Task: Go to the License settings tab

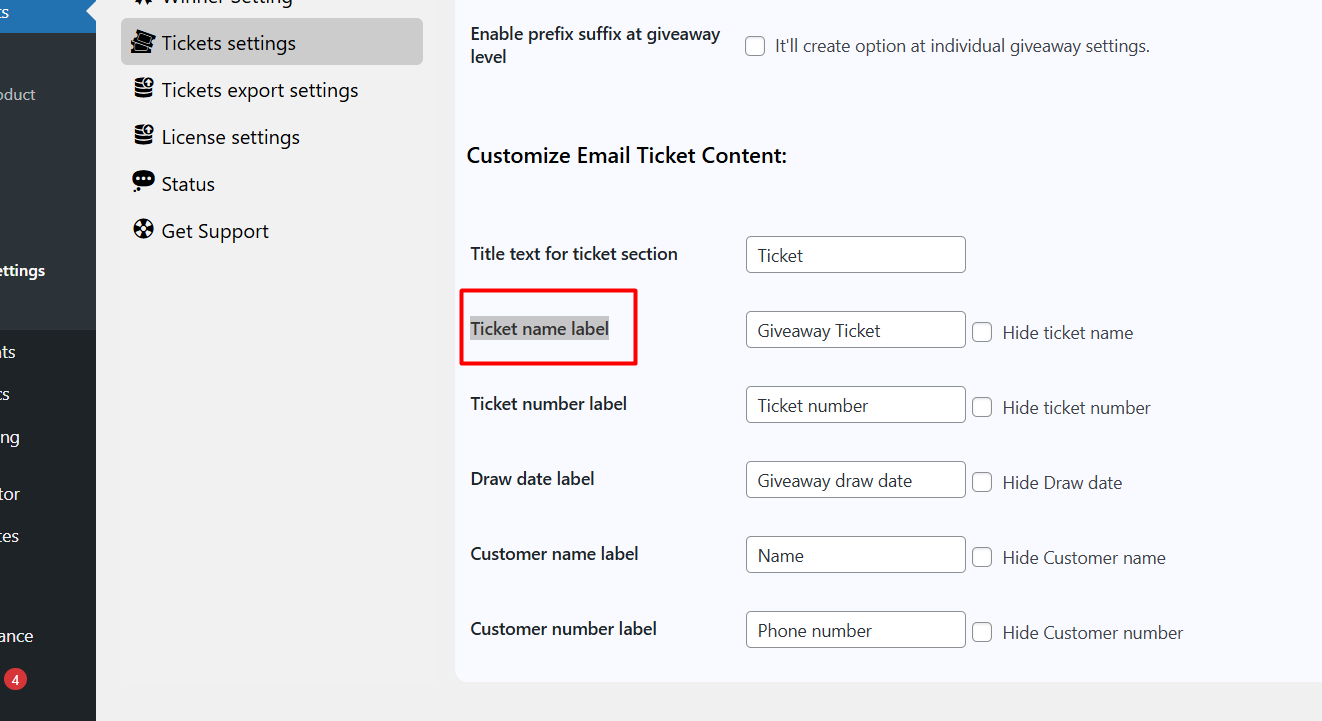Action: (230, 137)
